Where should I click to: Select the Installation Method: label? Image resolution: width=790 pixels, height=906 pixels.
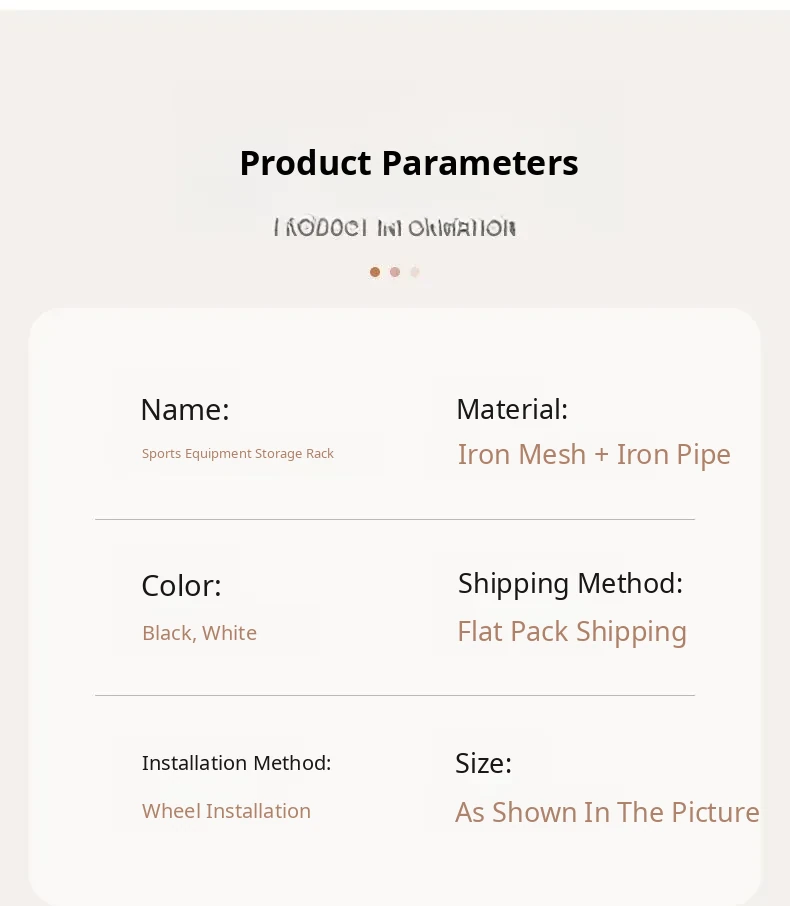click(x=236, y=763)
